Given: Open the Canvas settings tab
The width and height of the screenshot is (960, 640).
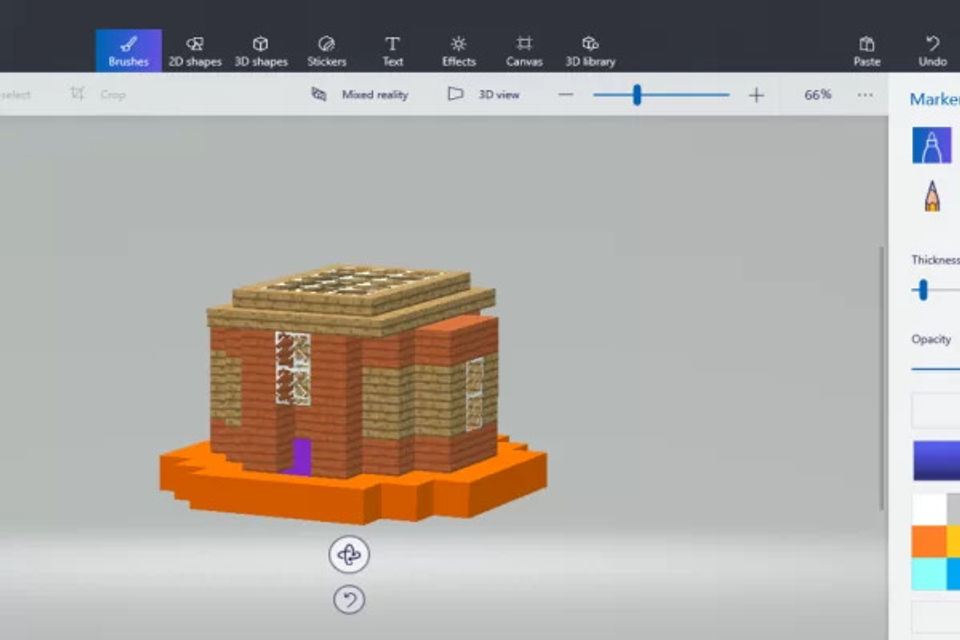Looking at the screenshot, I should pyautogui.click(x=524, y=51).
